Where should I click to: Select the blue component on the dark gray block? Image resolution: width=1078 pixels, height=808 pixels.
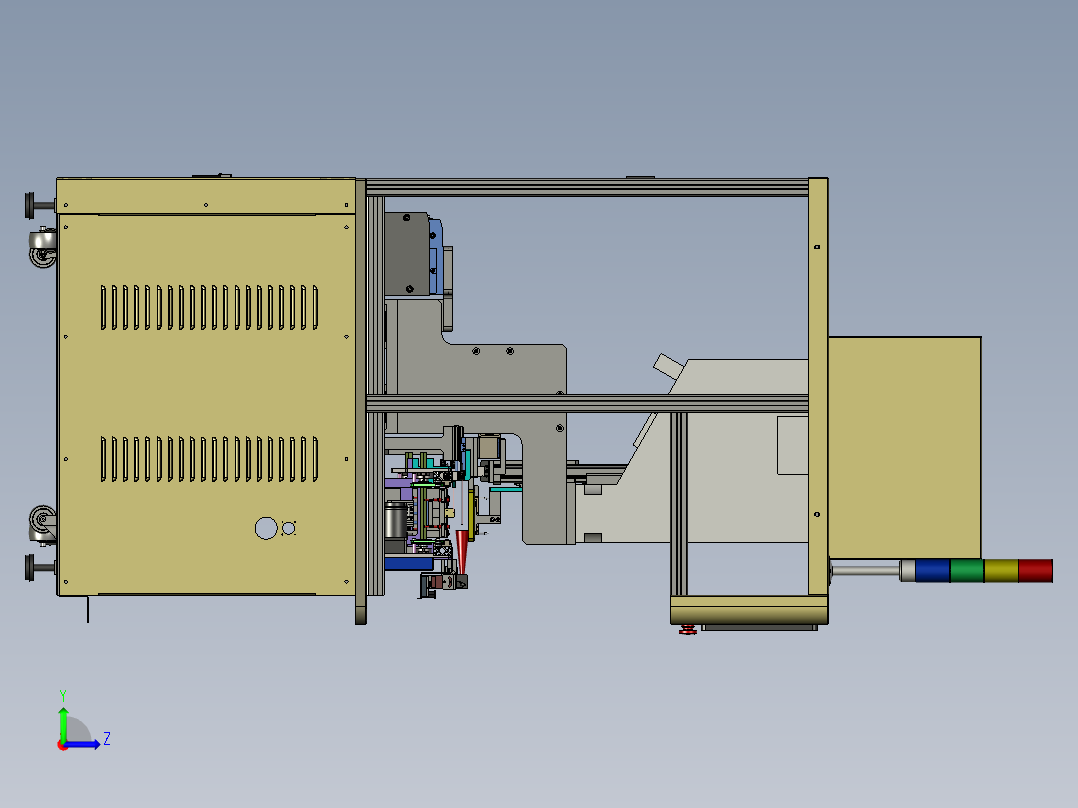435,255
